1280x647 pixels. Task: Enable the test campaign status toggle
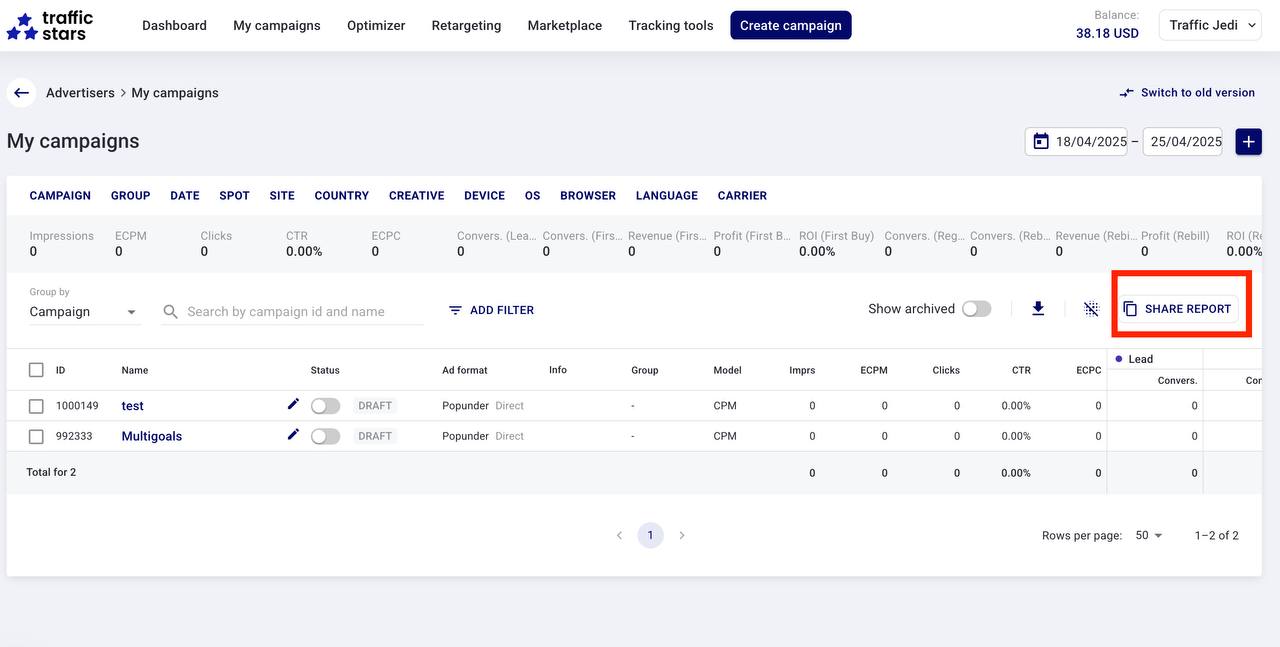click(325, 406)
